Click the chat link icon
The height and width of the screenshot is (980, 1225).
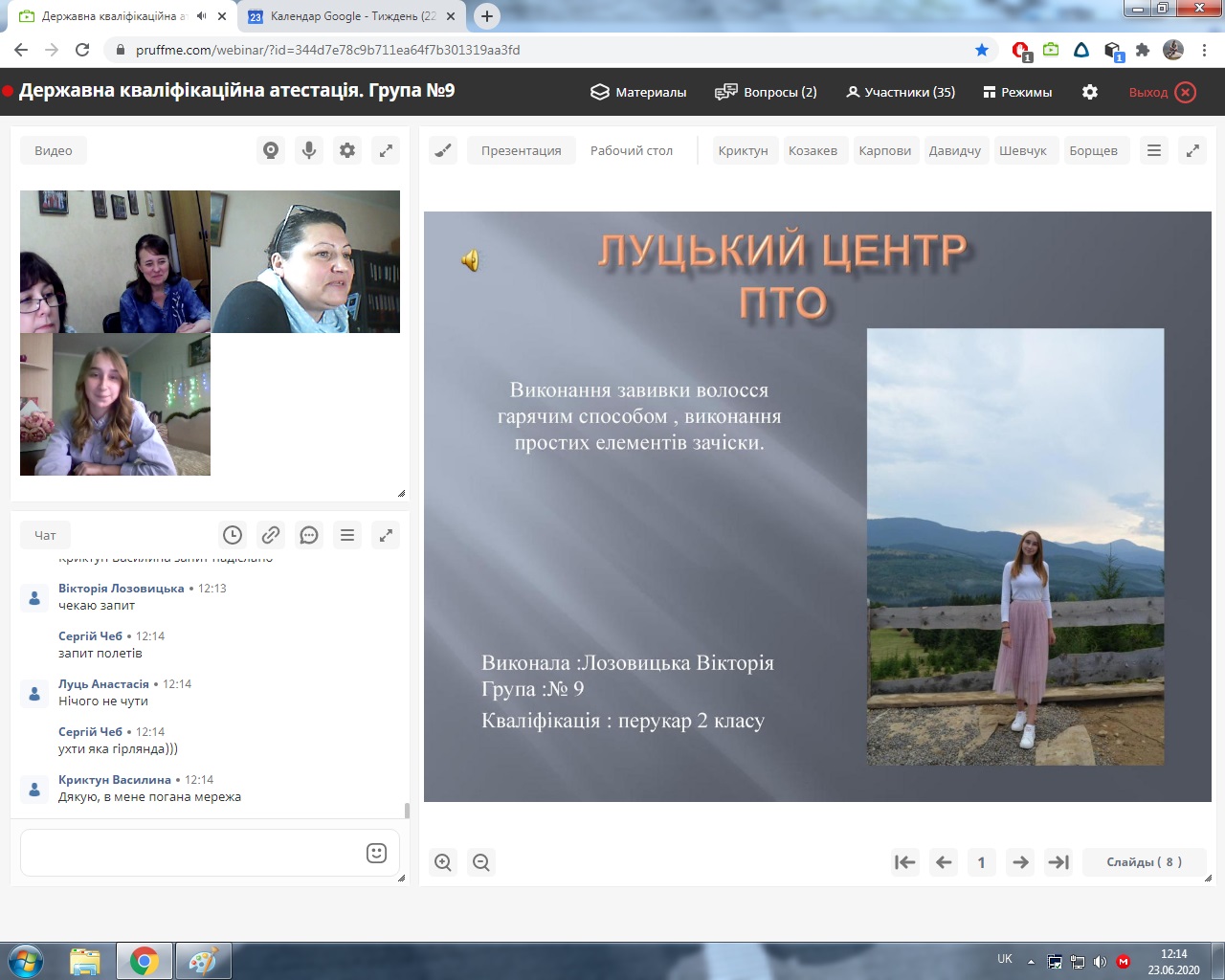pos(271,535)
